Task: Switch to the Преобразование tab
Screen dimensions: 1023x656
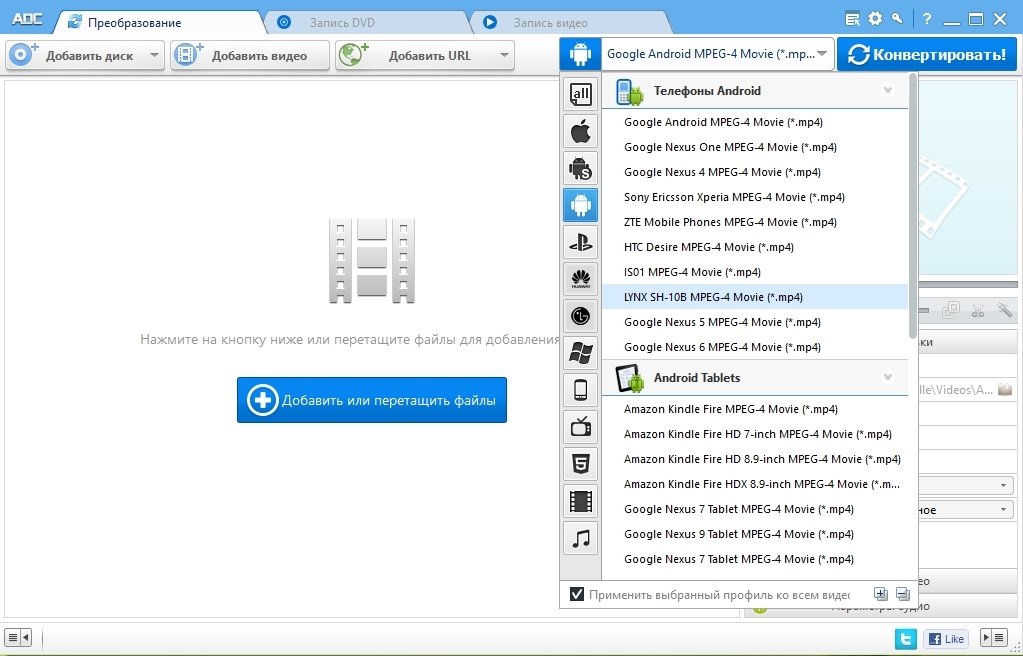Action: pos(158,22)
